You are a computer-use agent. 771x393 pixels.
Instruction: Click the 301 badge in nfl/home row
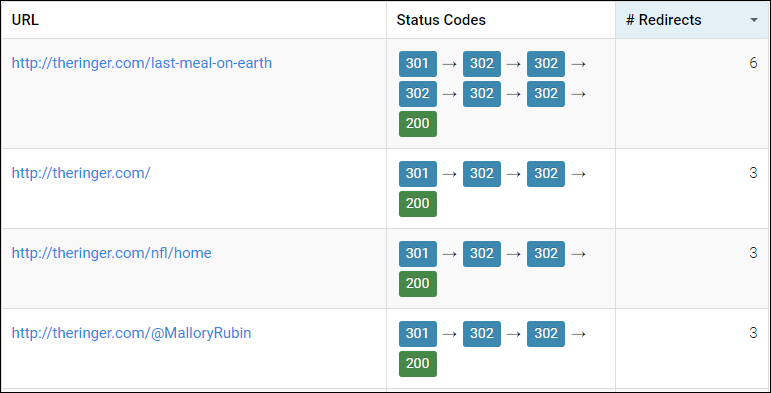[x=417, y=254]
